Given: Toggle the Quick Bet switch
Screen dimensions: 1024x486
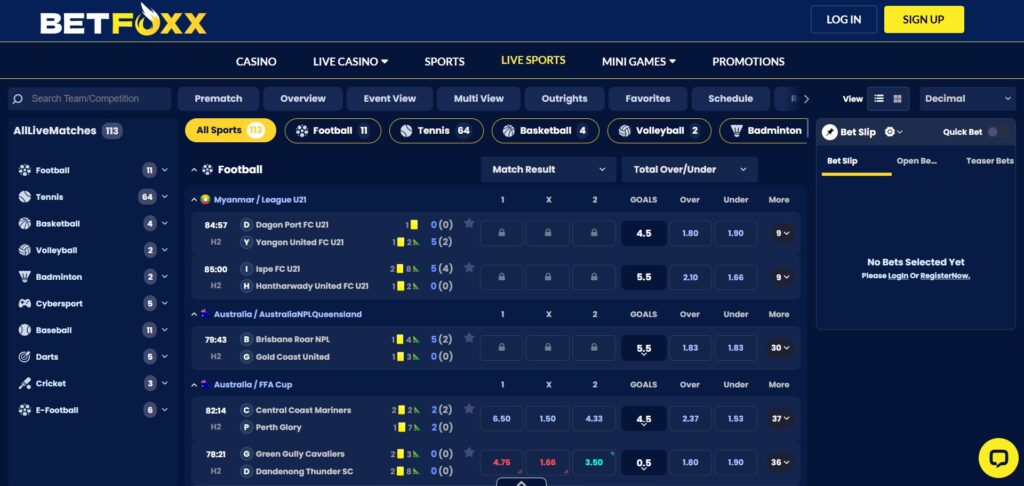Looking at the screenshot, I should click(x=991, y=132).
